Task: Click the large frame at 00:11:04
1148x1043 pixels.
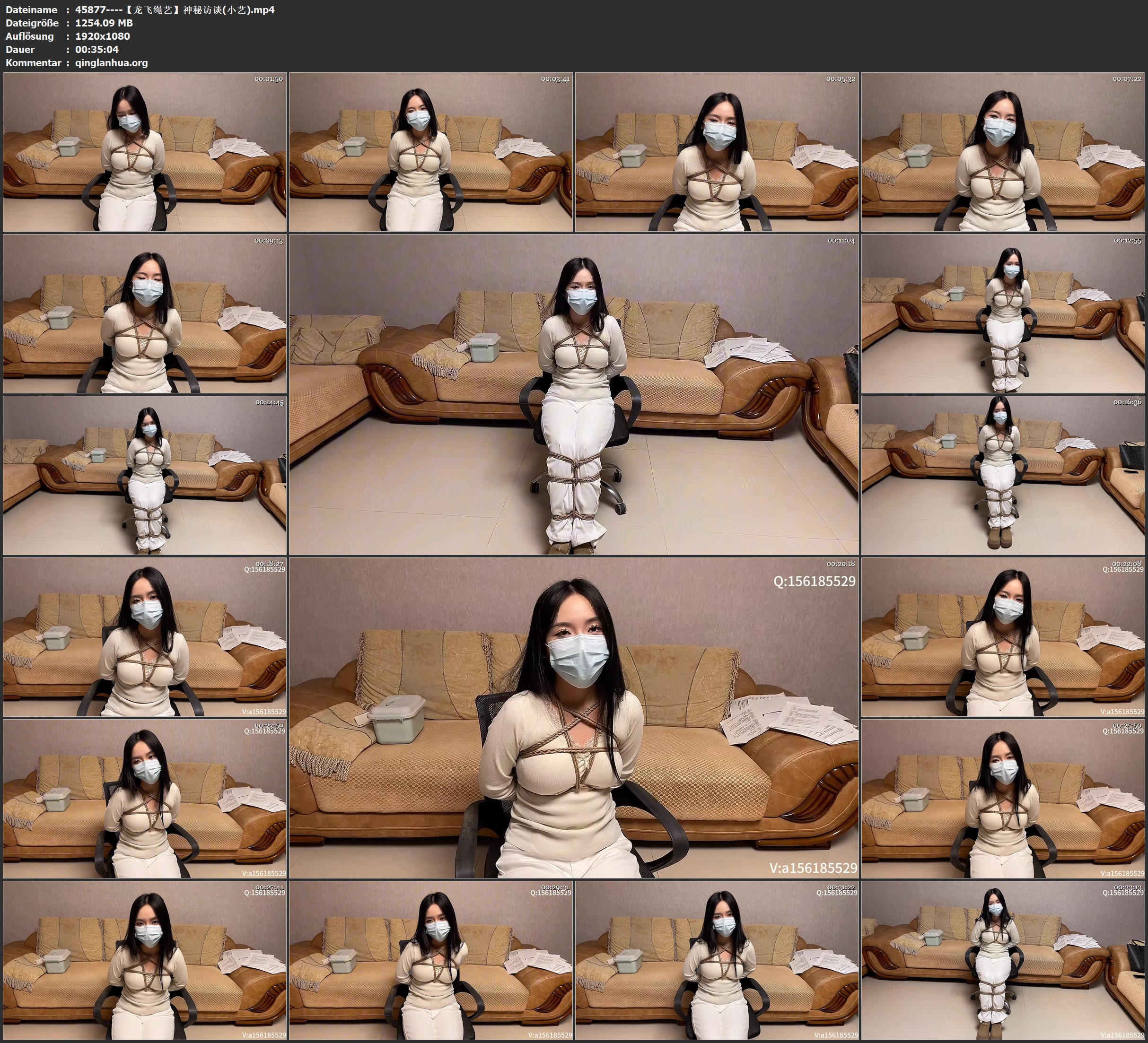Action: coord(574,394)
